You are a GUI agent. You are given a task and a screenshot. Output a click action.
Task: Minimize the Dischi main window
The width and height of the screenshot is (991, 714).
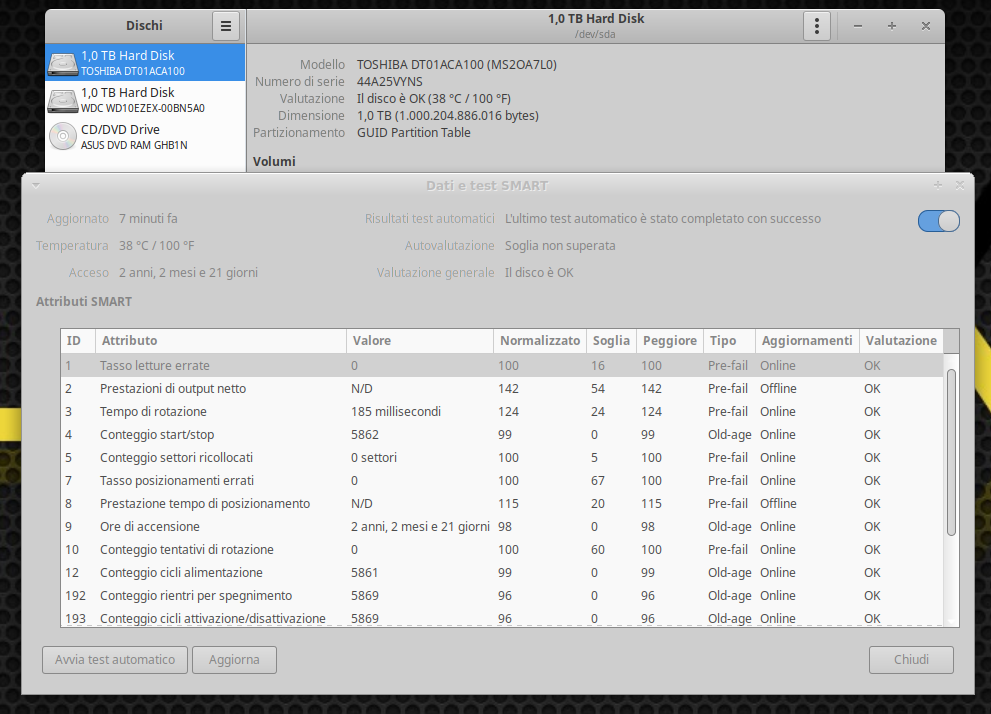coord(858,26)
